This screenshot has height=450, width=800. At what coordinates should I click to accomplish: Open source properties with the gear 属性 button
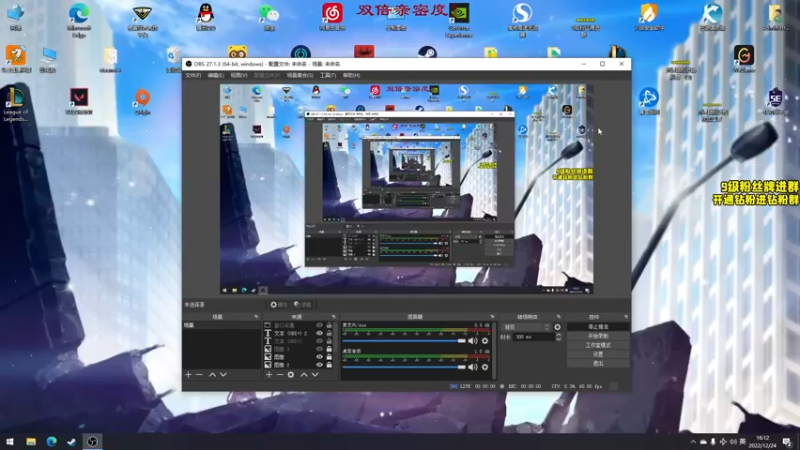pyautogui.click(x=279, y=305)
